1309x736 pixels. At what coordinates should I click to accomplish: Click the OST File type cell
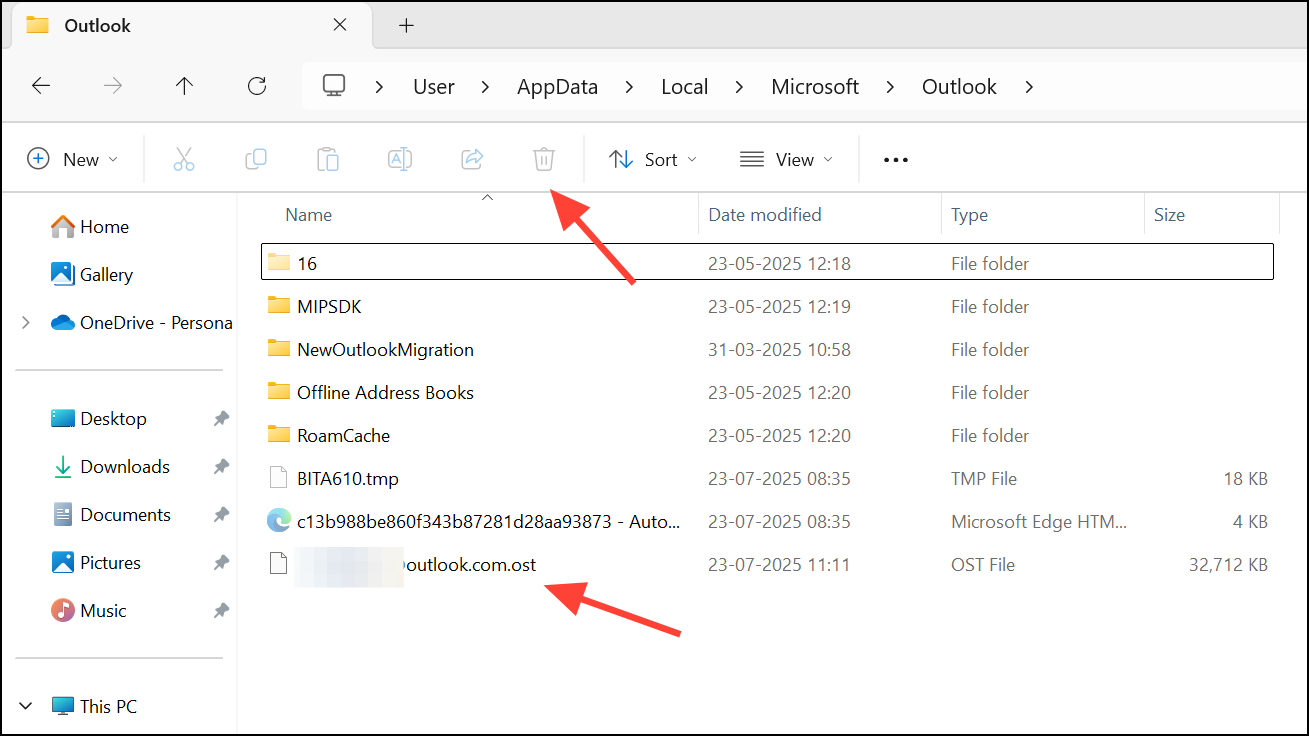click(x=983, y=565)
